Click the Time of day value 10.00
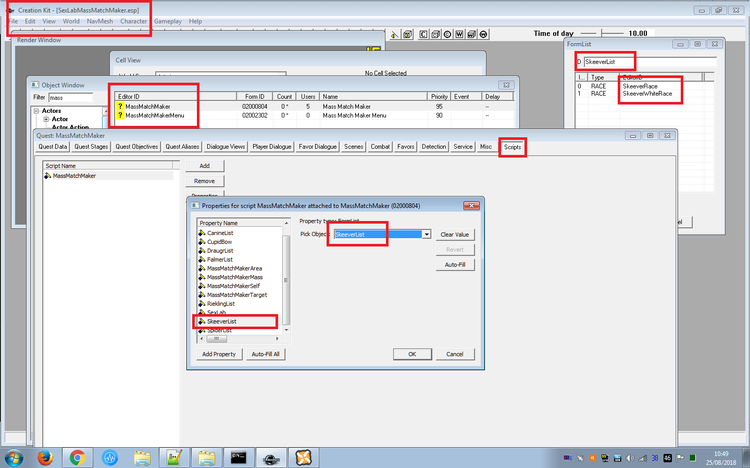750x468 pixels. (638, 33)
